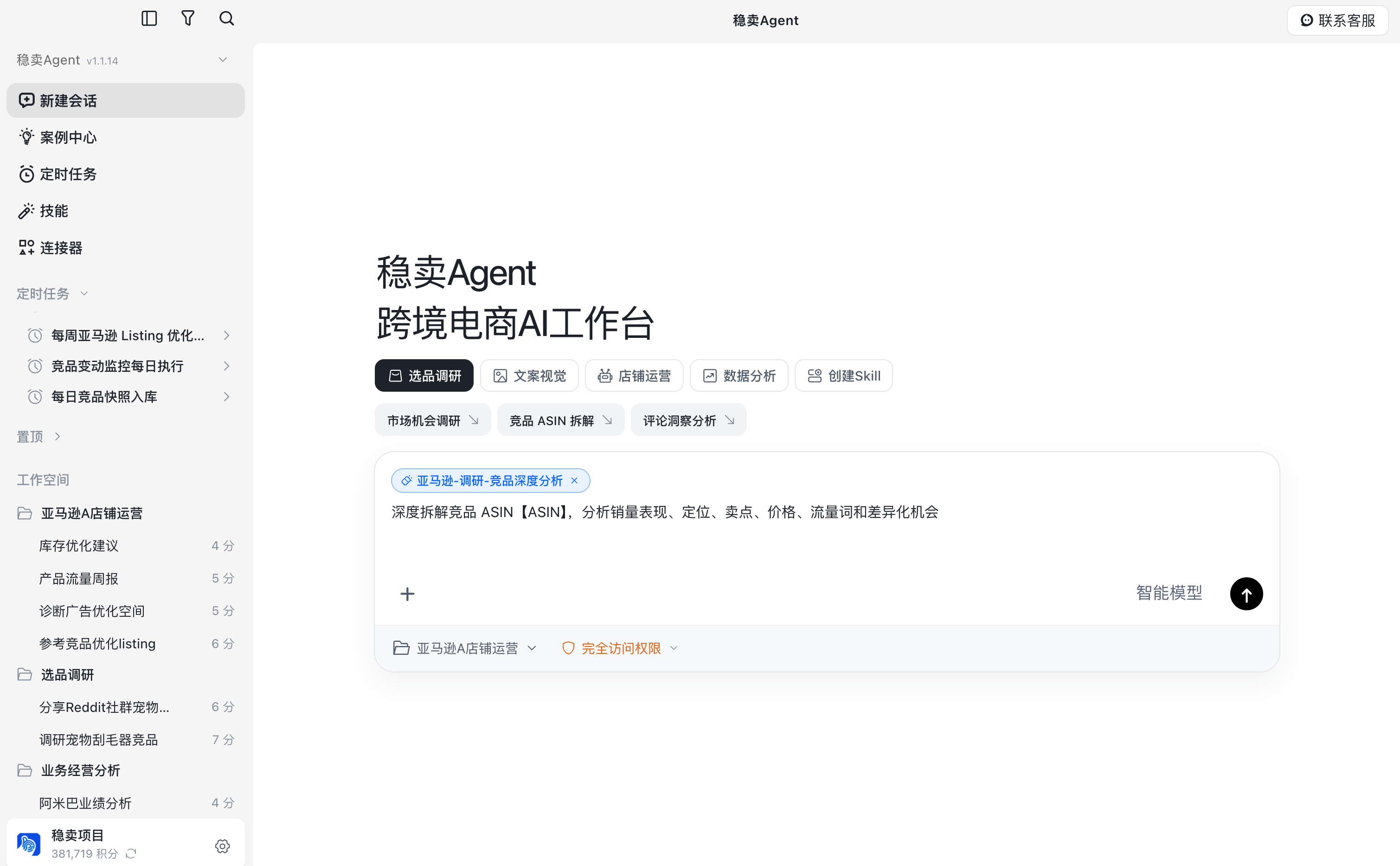
Task: Send the prompt with the arrow button
Action: click(x=1246, y=594)
